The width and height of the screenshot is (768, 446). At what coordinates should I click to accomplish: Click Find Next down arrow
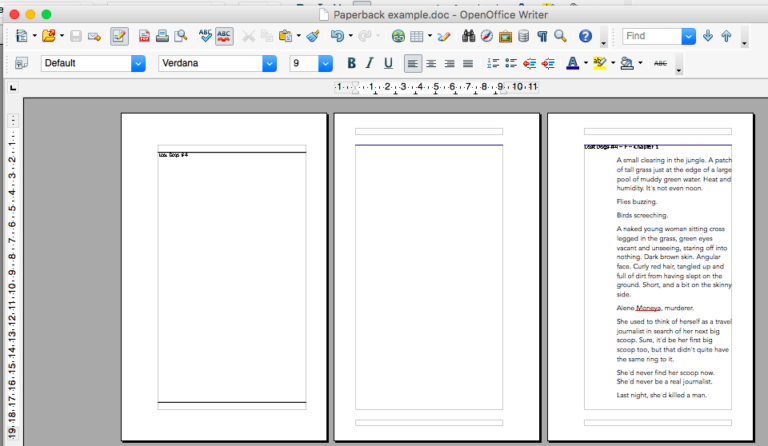point(708,37)
